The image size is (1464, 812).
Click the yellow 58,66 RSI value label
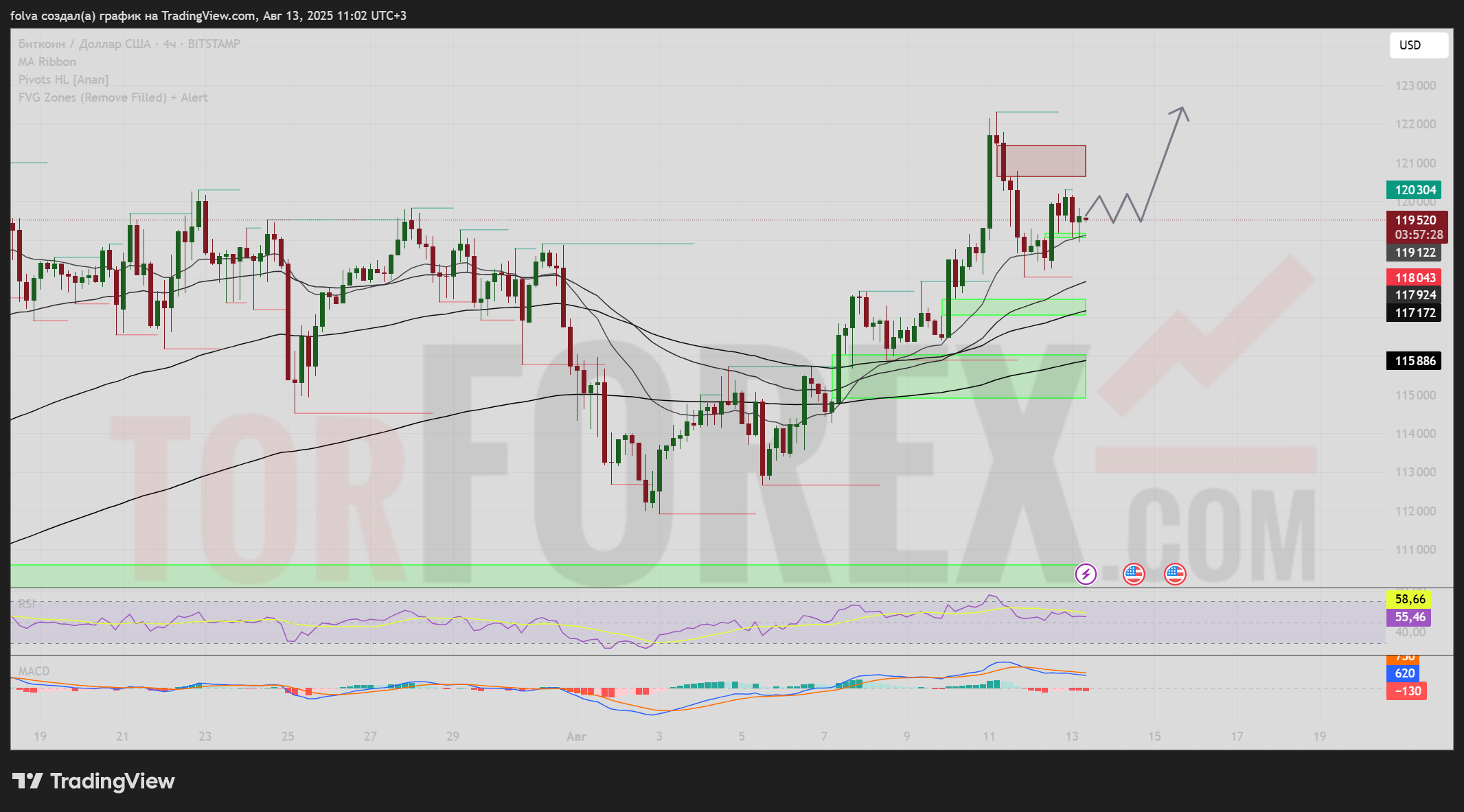tap(1409, 599)
